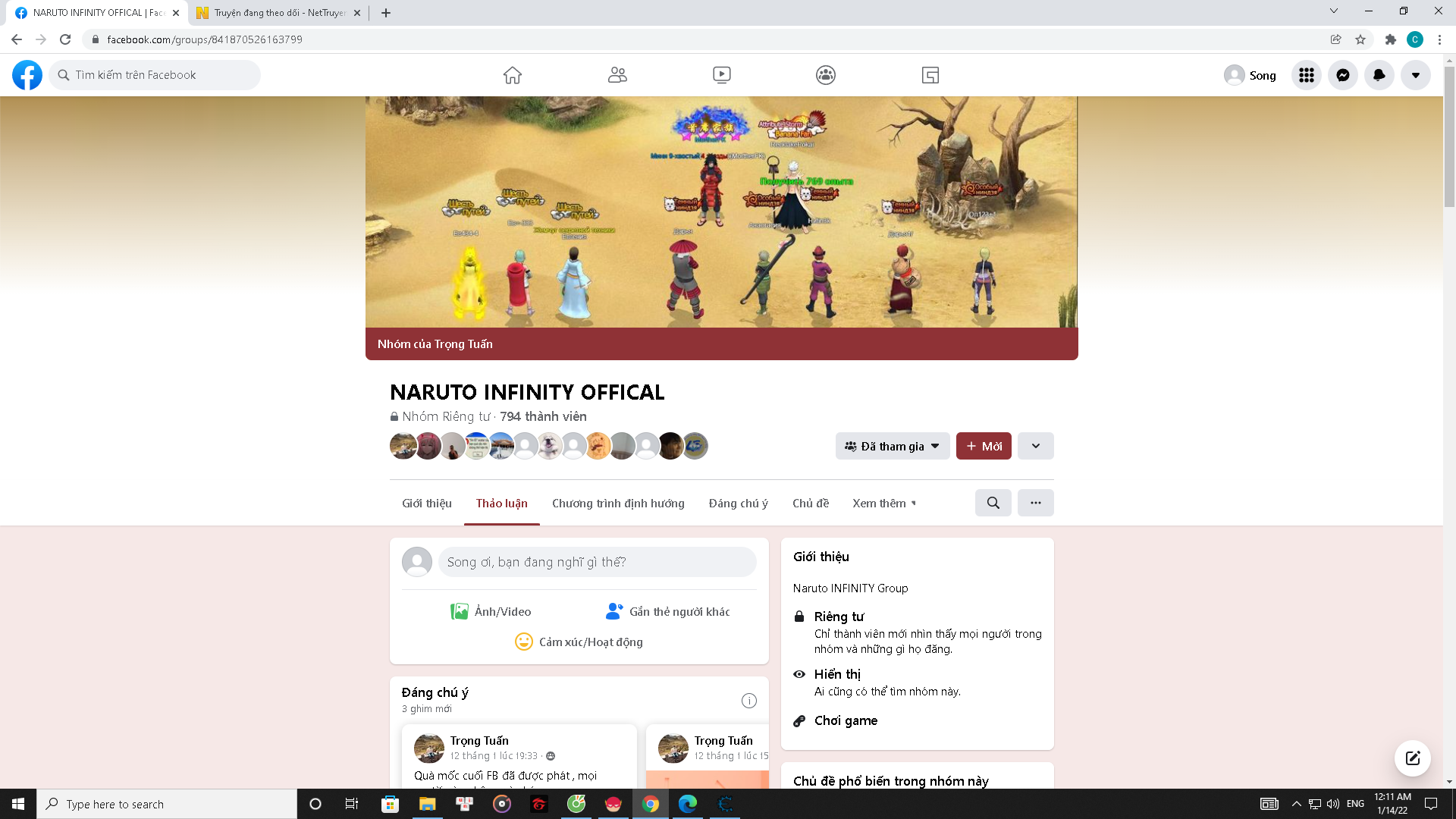This screenshot has width=1456, height=819.
Task: Open File Explorer from the taskbar
Action: 428,804
